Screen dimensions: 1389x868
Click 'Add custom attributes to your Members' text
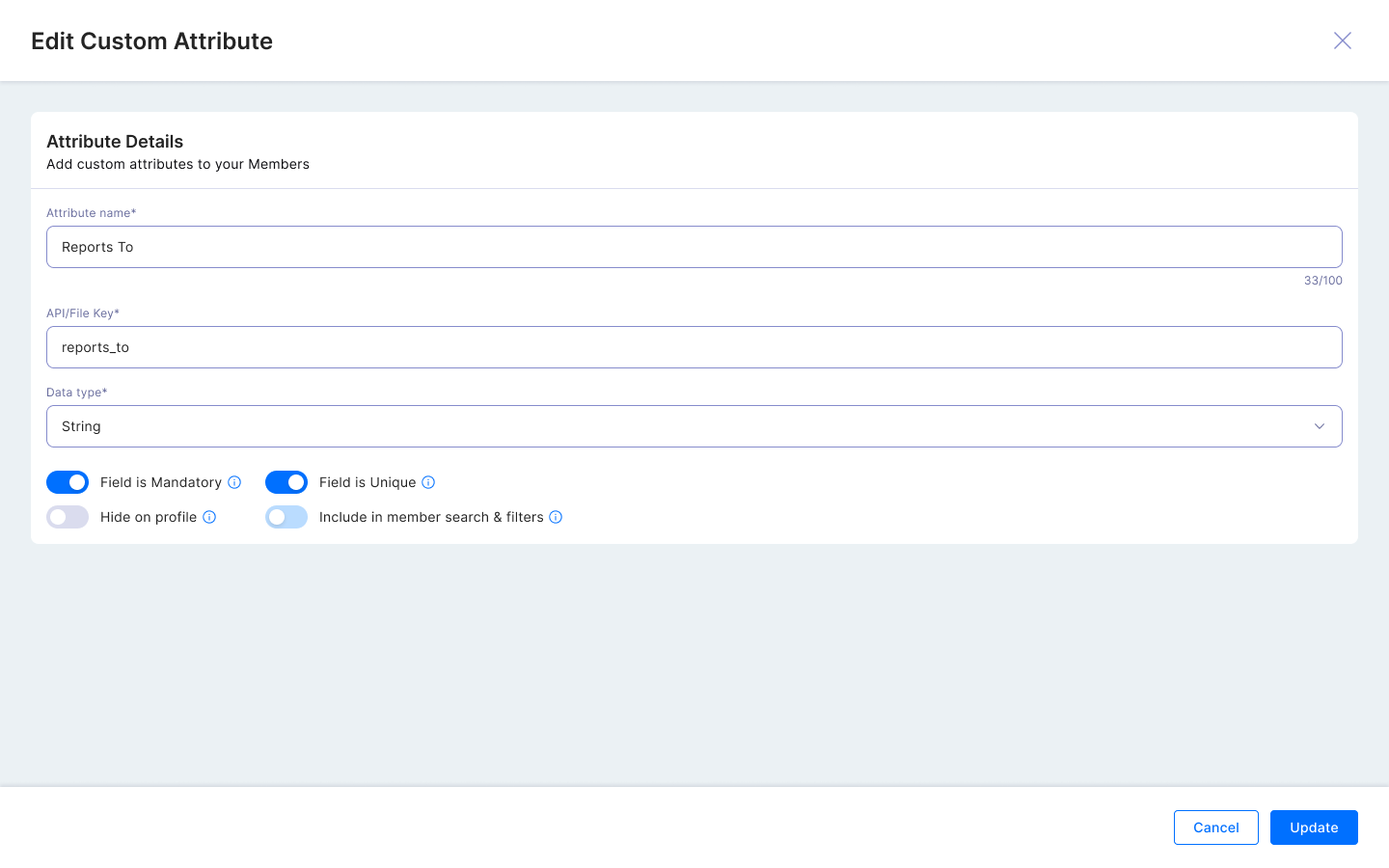pyautogui.click(x=177, y=164)
